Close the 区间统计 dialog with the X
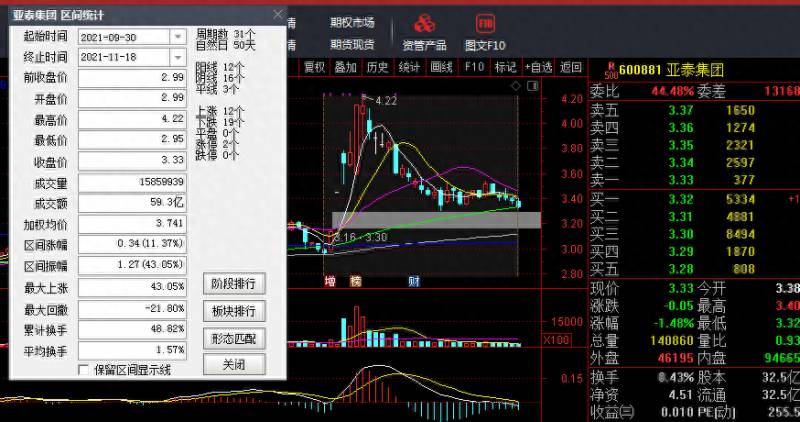Image resolution: width=800 pixels, height=422 pixels. pyautogui.click(x=278, y=14)
